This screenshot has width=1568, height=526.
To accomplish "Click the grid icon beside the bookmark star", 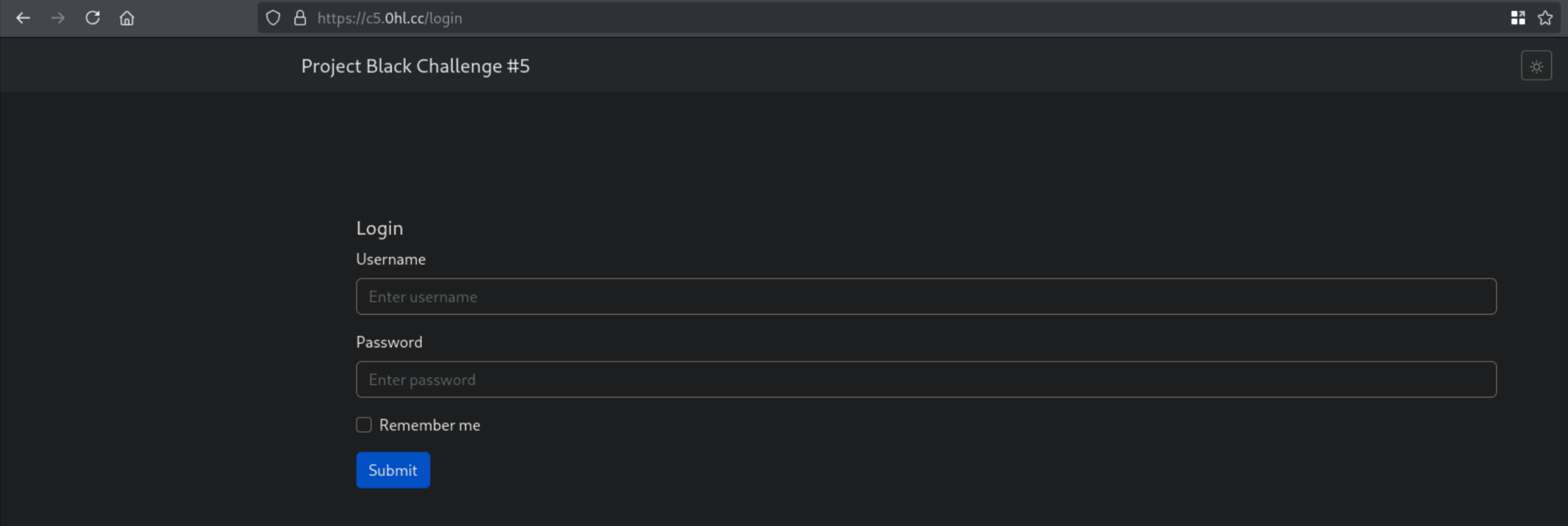I will coord(1517,18).
